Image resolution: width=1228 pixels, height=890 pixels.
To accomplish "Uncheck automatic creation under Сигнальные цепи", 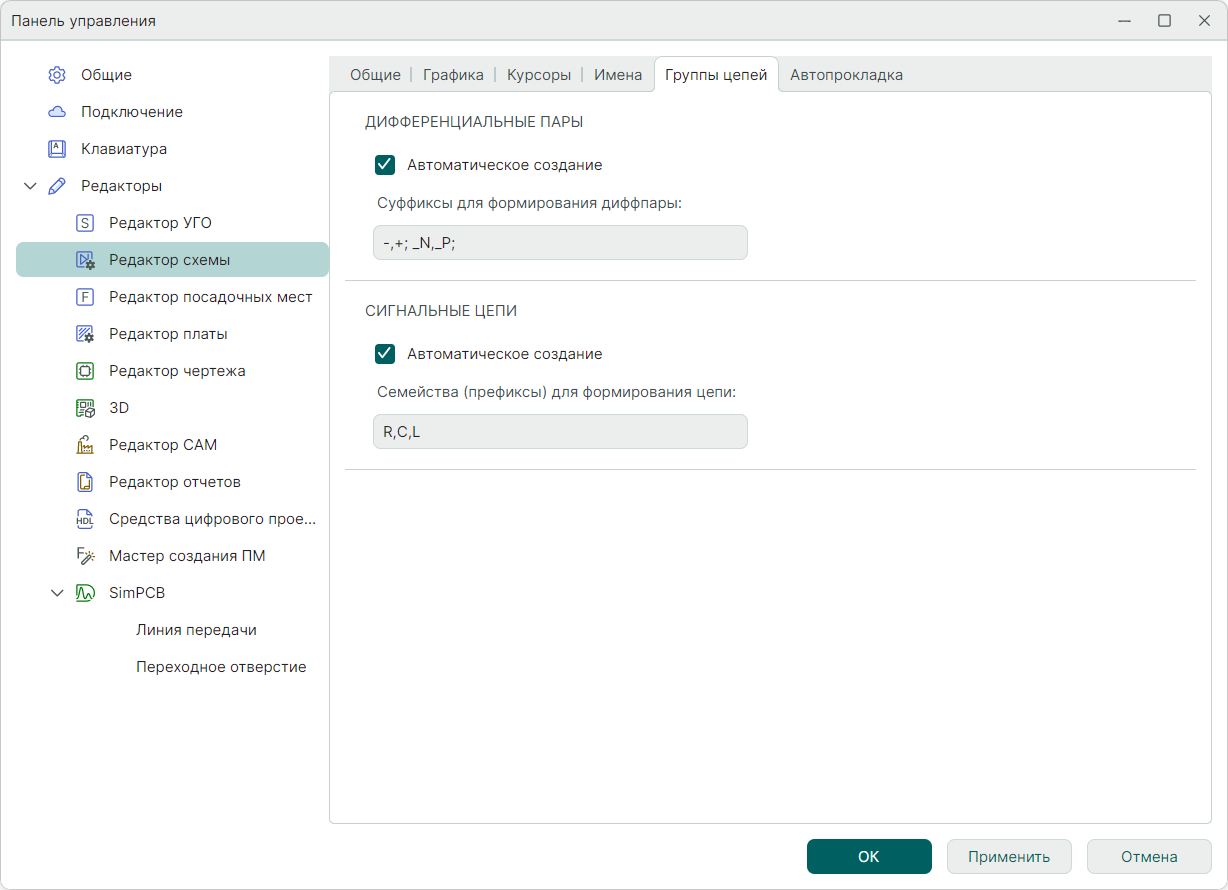I will [x=385, y=354].
